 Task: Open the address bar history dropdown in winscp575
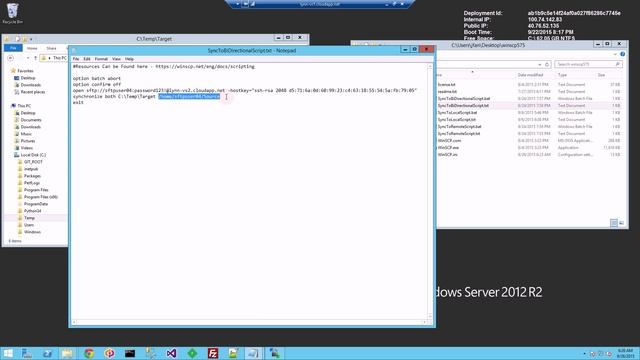point(540,64)
